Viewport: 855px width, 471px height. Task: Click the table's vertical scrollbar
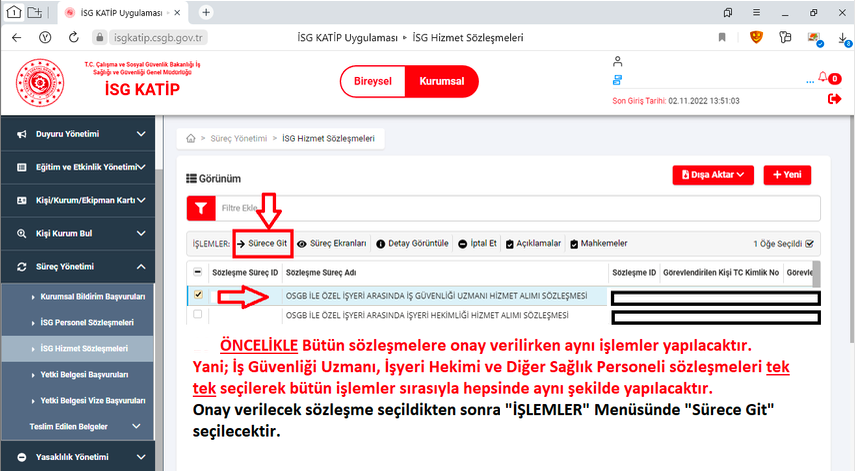pos(816,275)
